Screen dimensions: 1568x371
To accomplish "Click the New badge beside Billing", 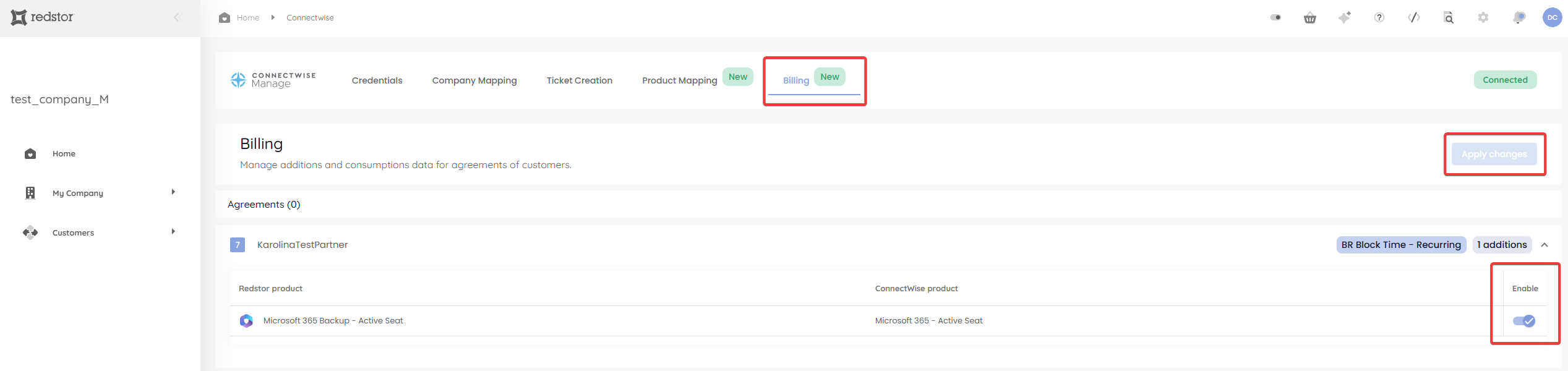I will point(829,77).
